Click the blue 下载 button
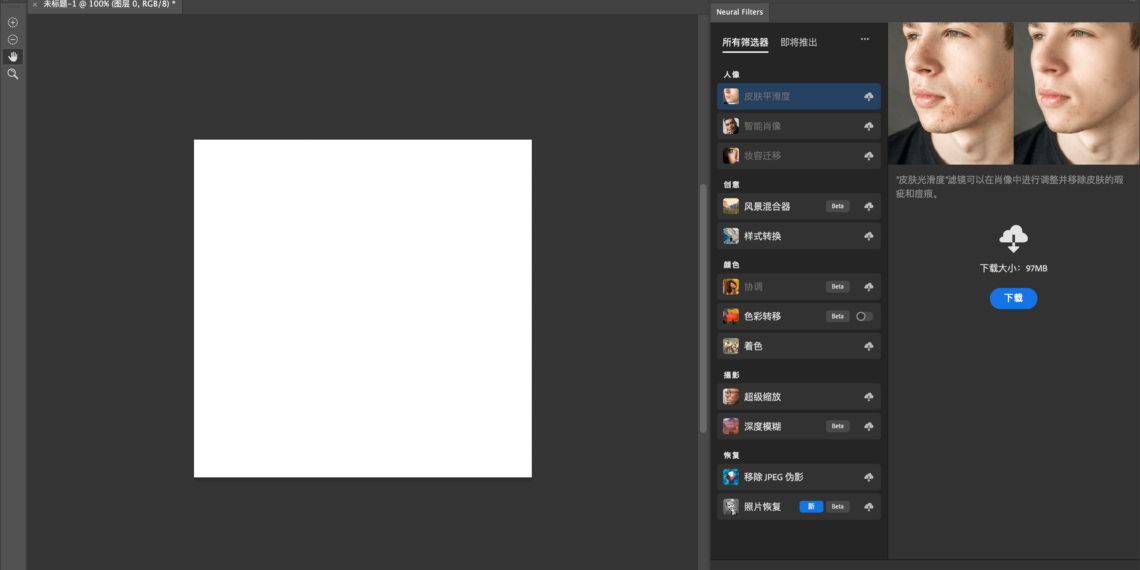Image resolution: width=1140 pixels, height=570 pixels. [x=1013, y=299]
